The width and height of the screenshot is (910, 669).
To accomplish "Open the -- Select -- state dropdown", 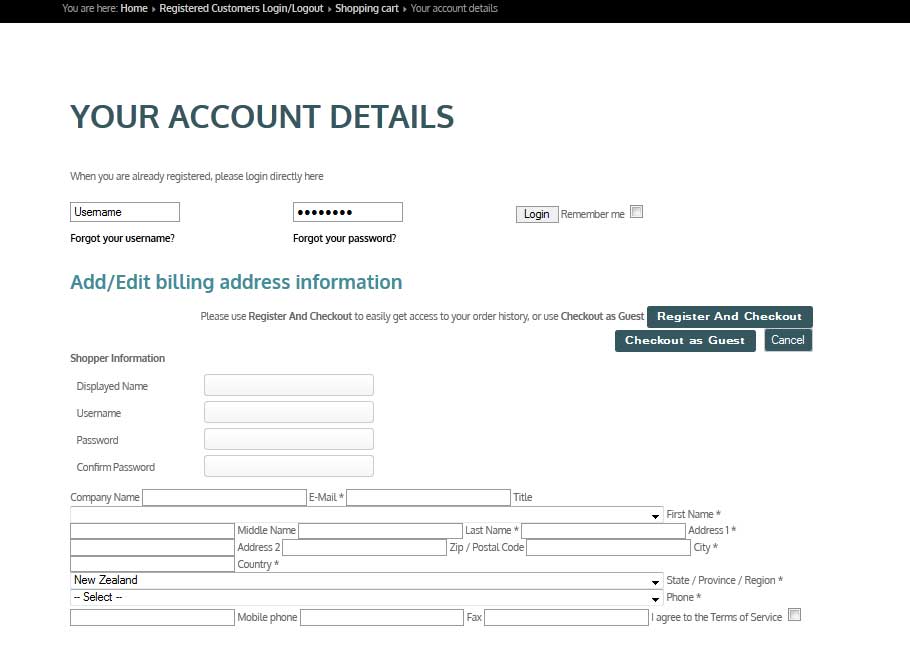I will click(x=367, y=598).
